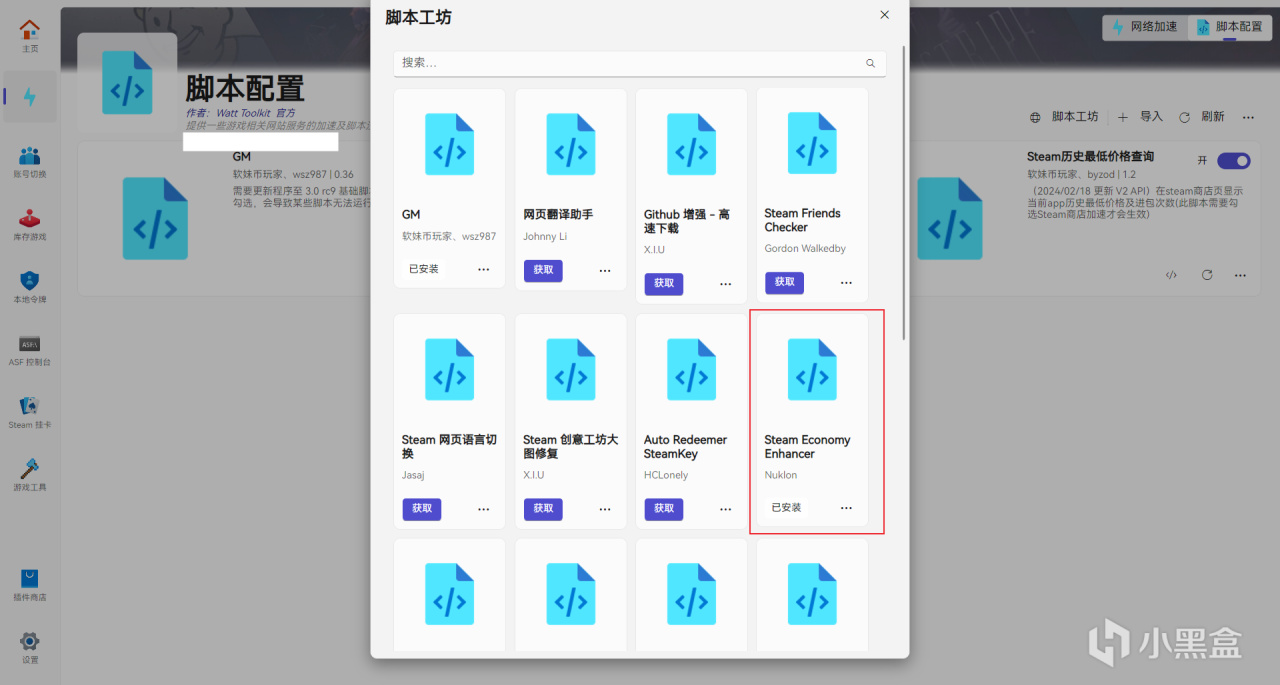Open more options for Steam Friends Checker
This screenshot has height=685, width=1280.
click(847, 282)
